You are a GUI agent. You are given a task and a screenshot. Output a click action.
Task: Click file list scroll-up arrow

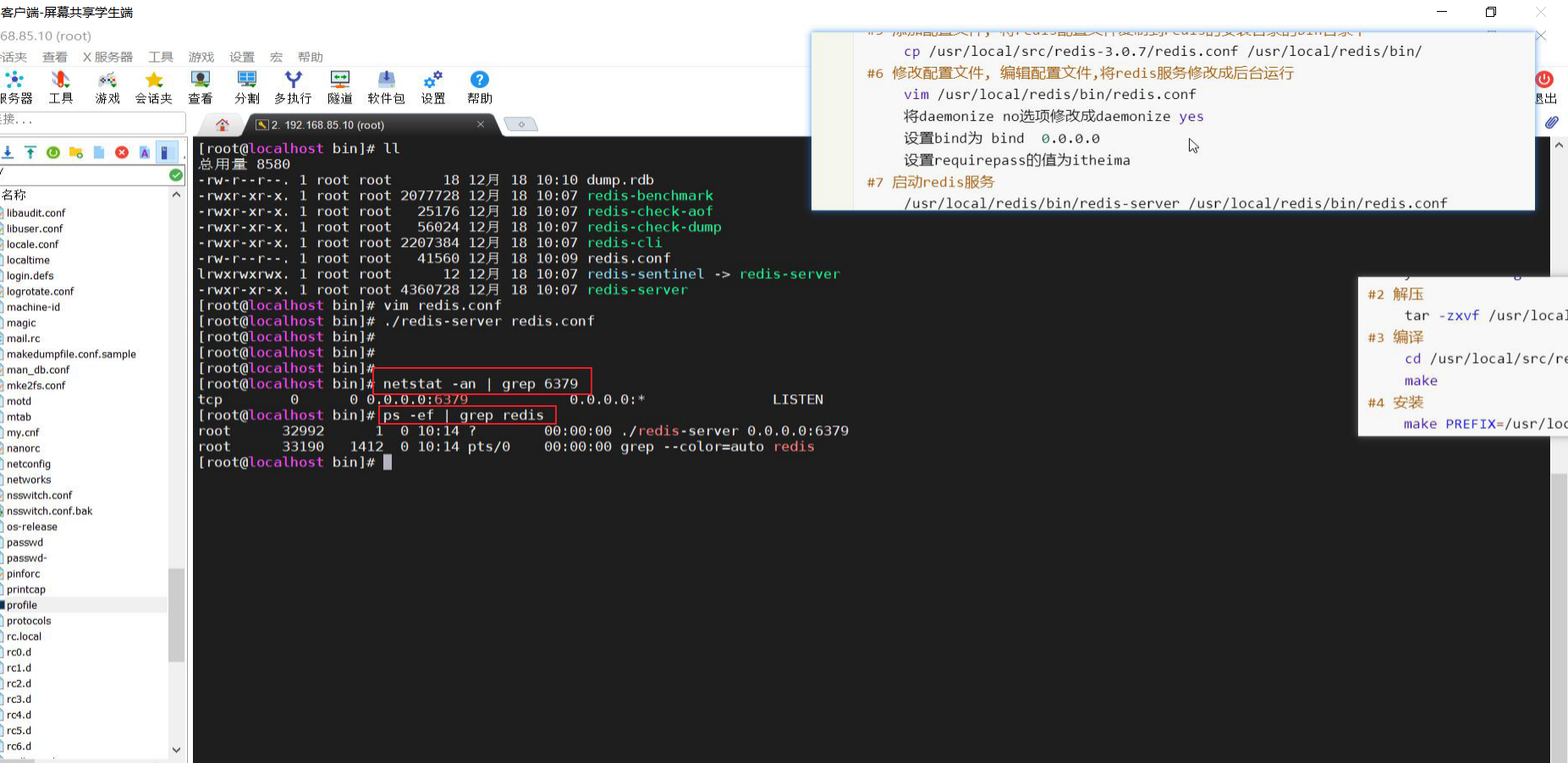click(176, 195)
